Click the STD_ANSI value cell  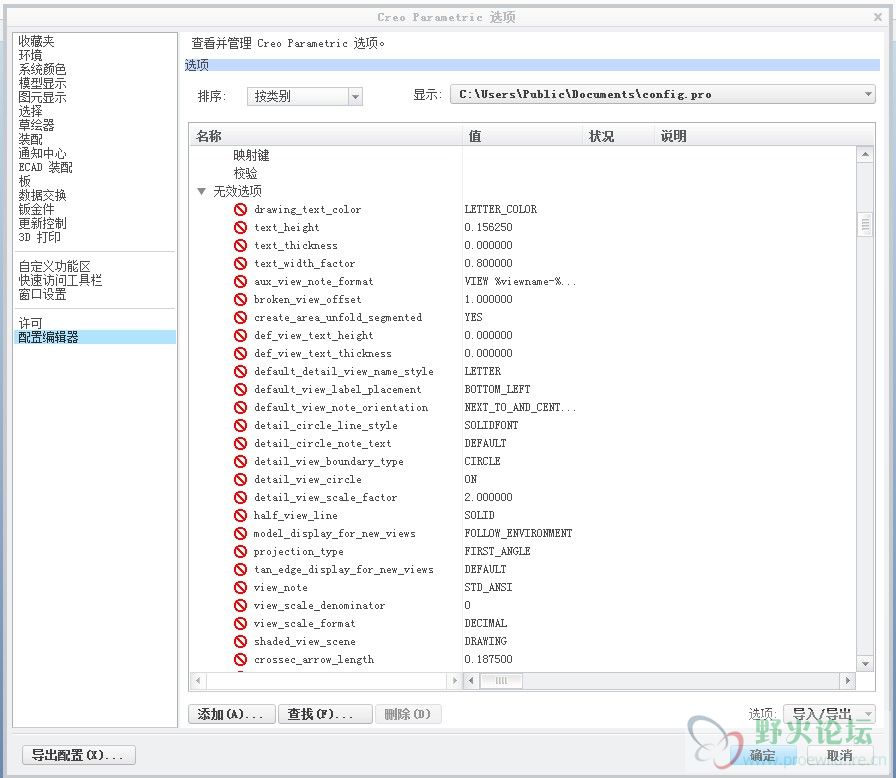(488, 587)
